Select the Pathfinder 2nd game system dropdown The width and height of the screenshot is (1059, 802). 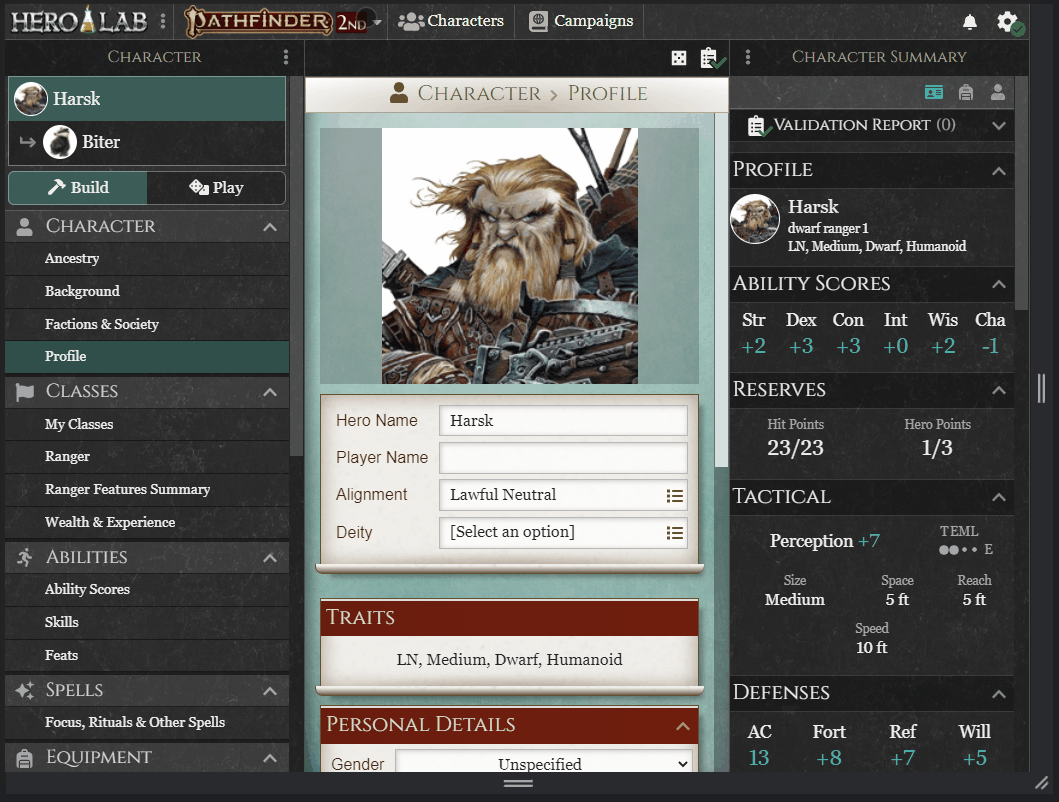(282, 22)
